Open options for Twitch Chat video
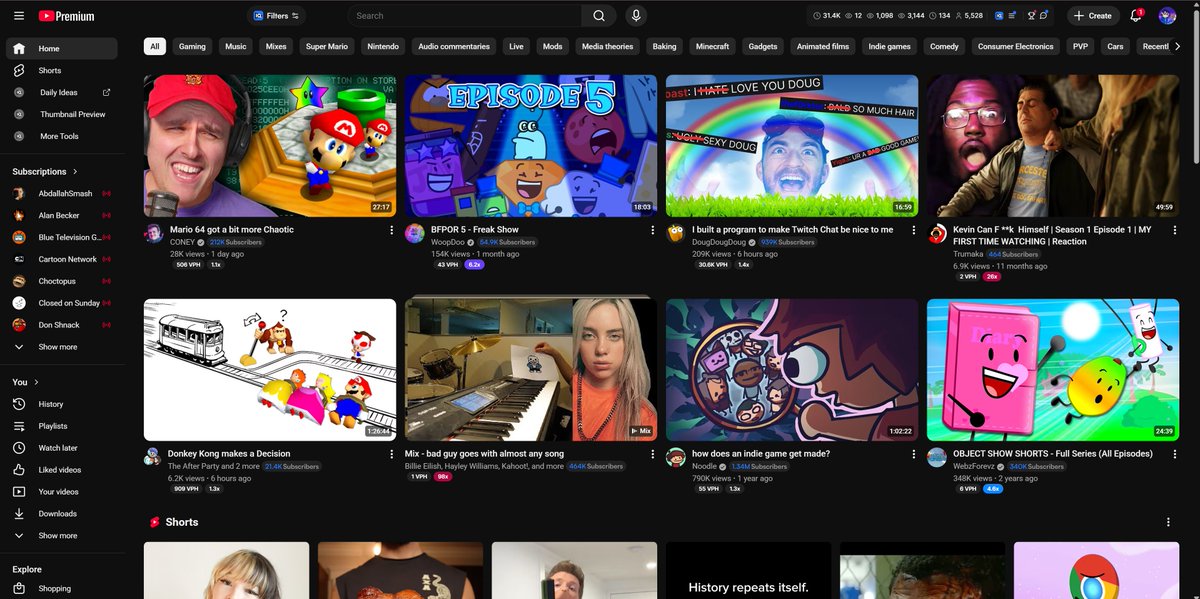This screenshot has height=599, width=1200. pos(913,230)
